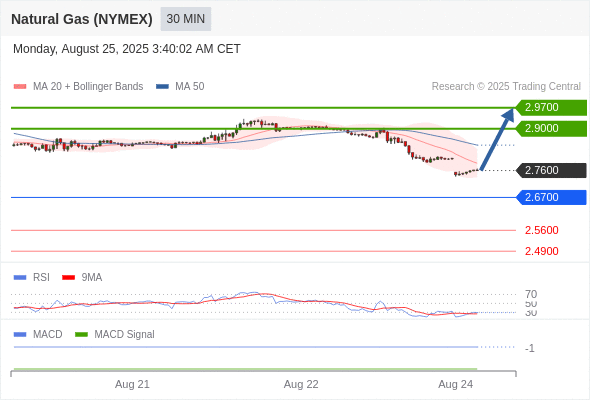Click the red 9MA legend icon

(x=68, y=278)
